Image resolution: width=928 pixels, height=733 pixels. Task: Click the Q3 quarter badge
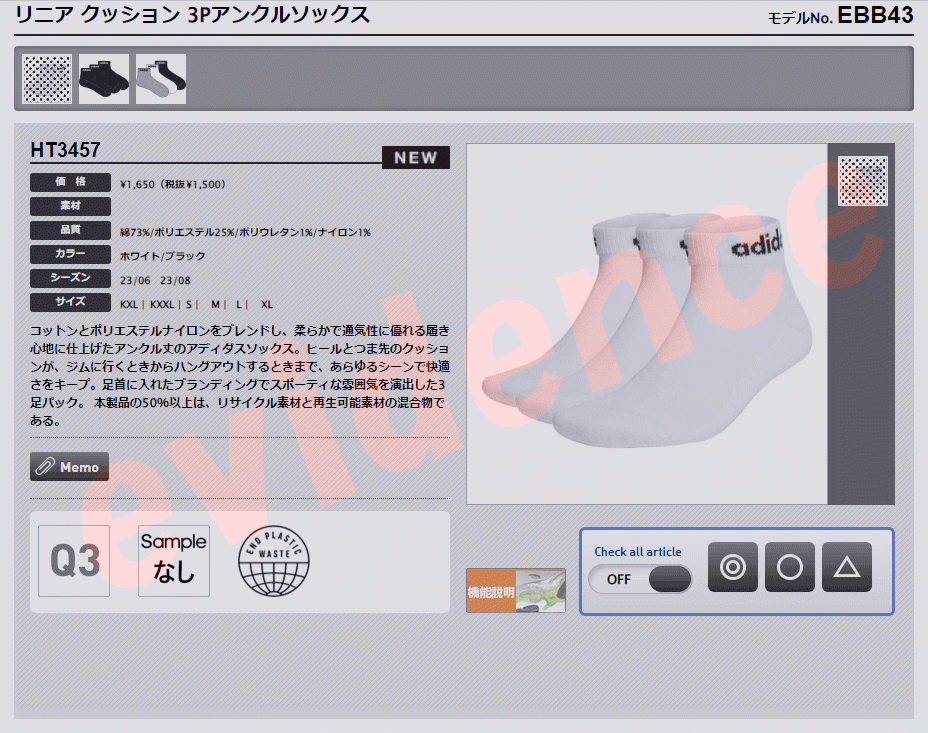pos(73,562)
